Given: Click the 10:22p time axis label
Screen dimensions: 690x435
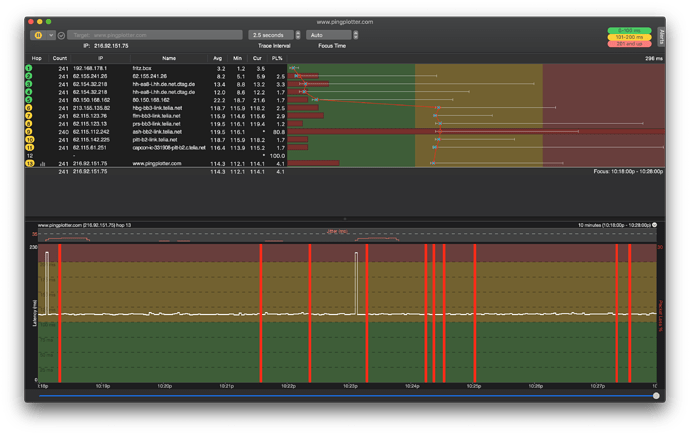Looking at the screenshot, I should [x=288, y=386].
